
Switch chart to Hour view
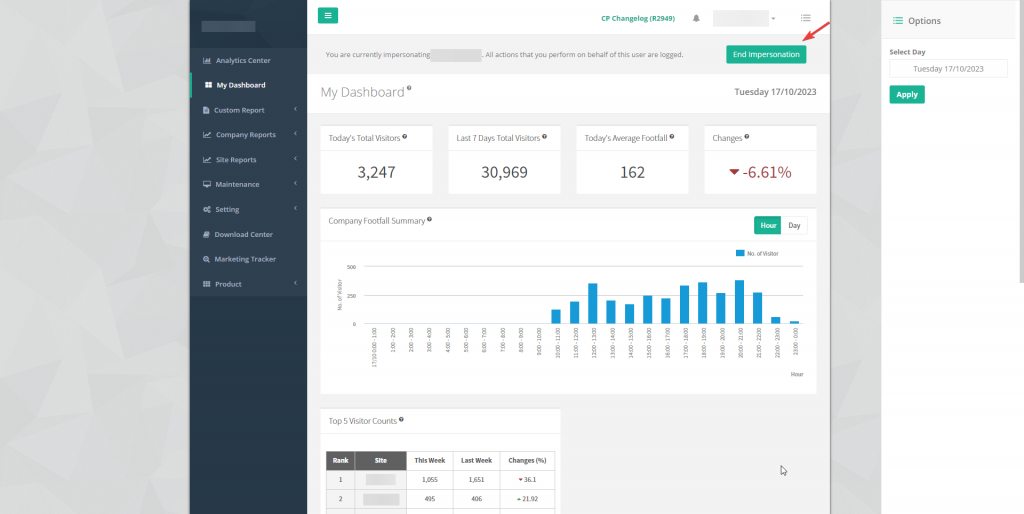coord(767,225)
